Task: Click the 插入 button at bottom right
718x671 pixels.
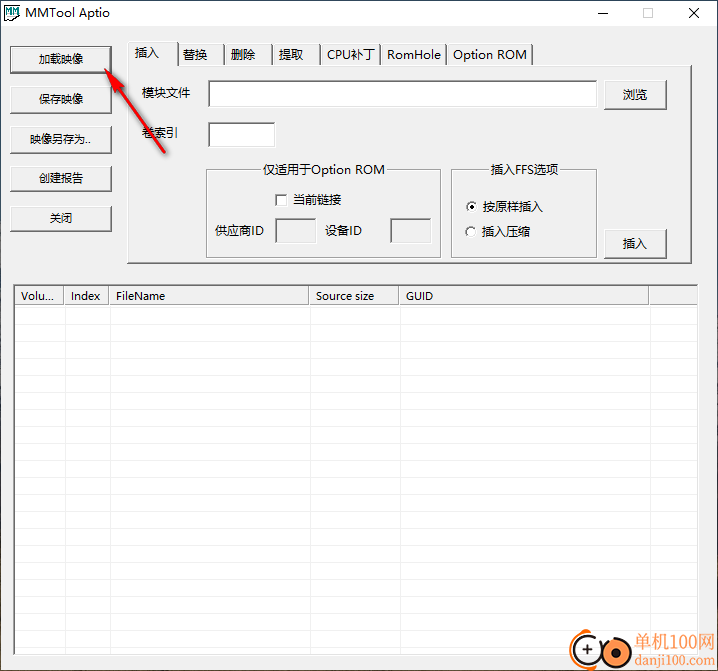Action: (x=635, y=244)
